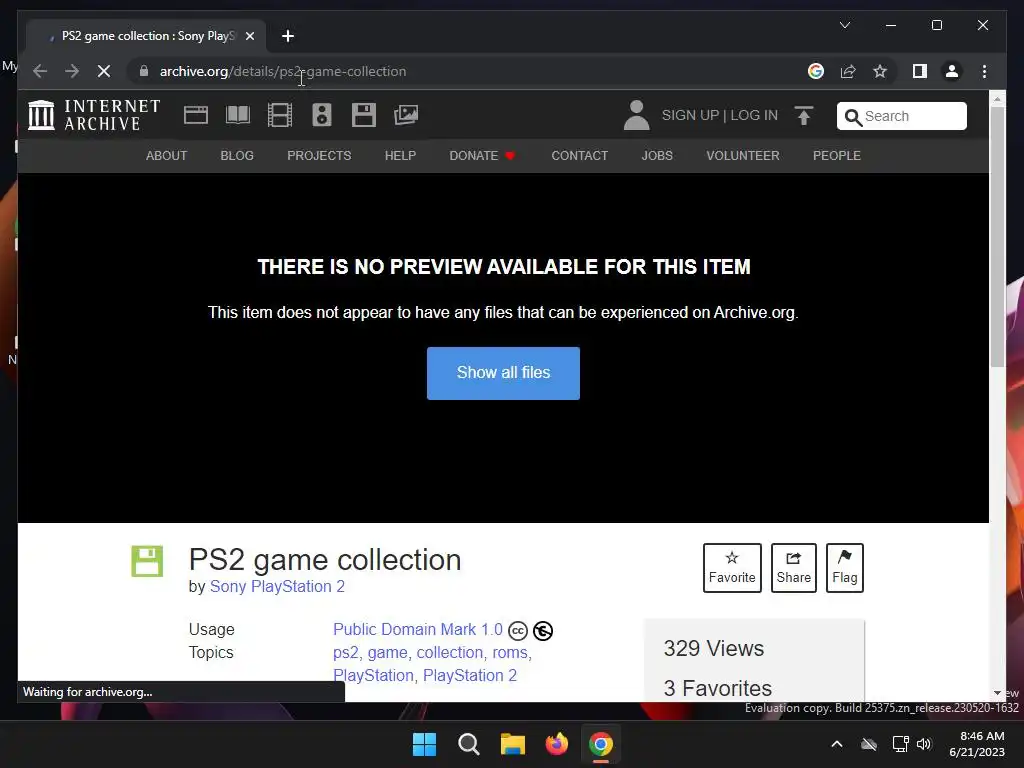The width and height of the screenshot is (1024, 768).
Task: Open the HELP menu item
Action: click(400, 156)
